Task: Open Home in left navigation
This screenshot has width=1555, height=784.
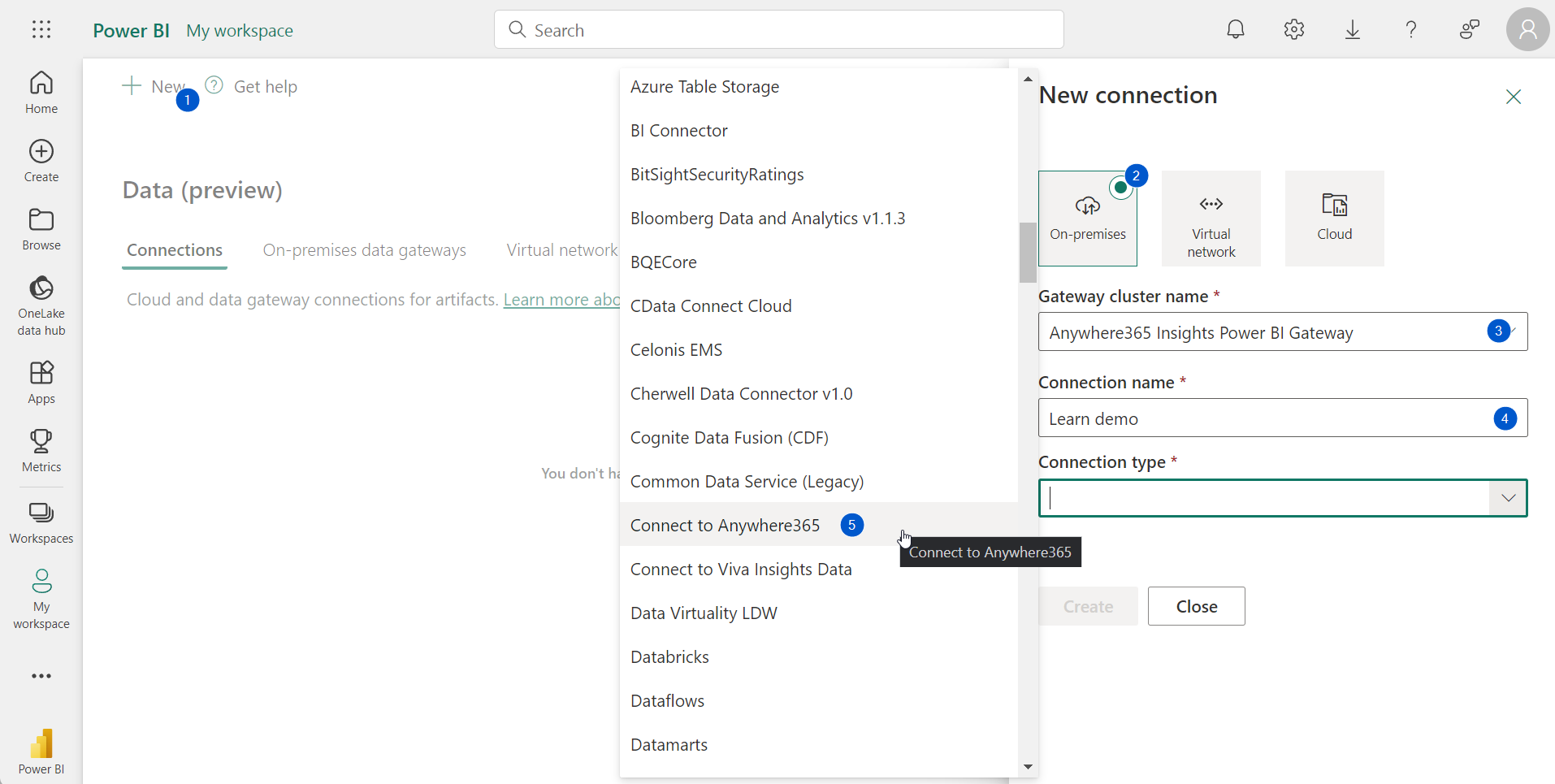Action: pos(41,93)
